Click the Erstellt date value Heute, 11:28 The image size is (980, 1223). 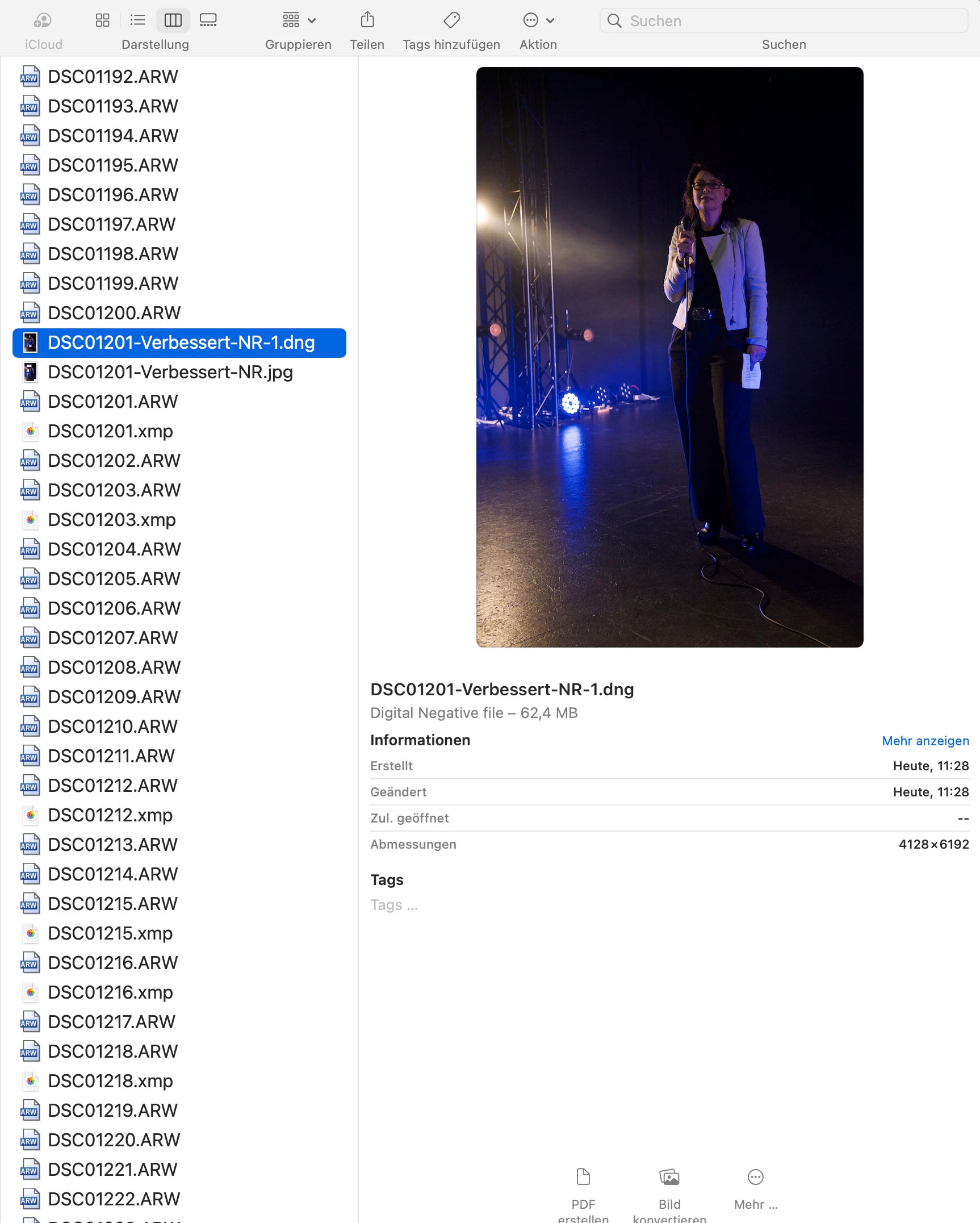[931, 766]
